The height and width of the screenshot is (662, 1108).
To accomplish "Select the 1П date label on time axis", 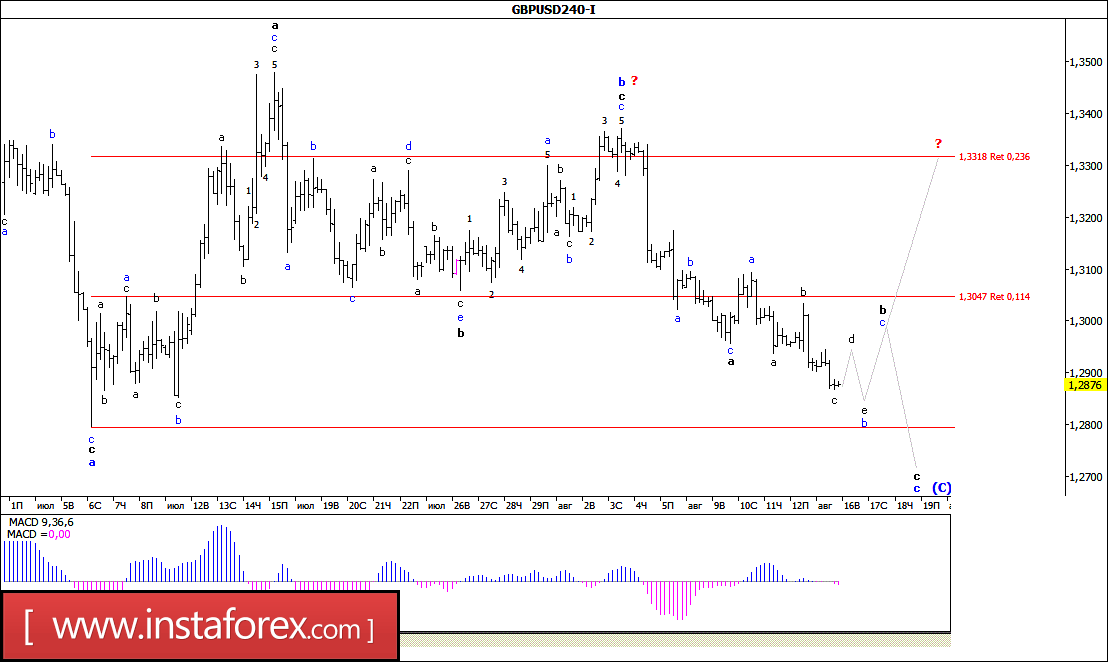I will (x=17, y=506).
